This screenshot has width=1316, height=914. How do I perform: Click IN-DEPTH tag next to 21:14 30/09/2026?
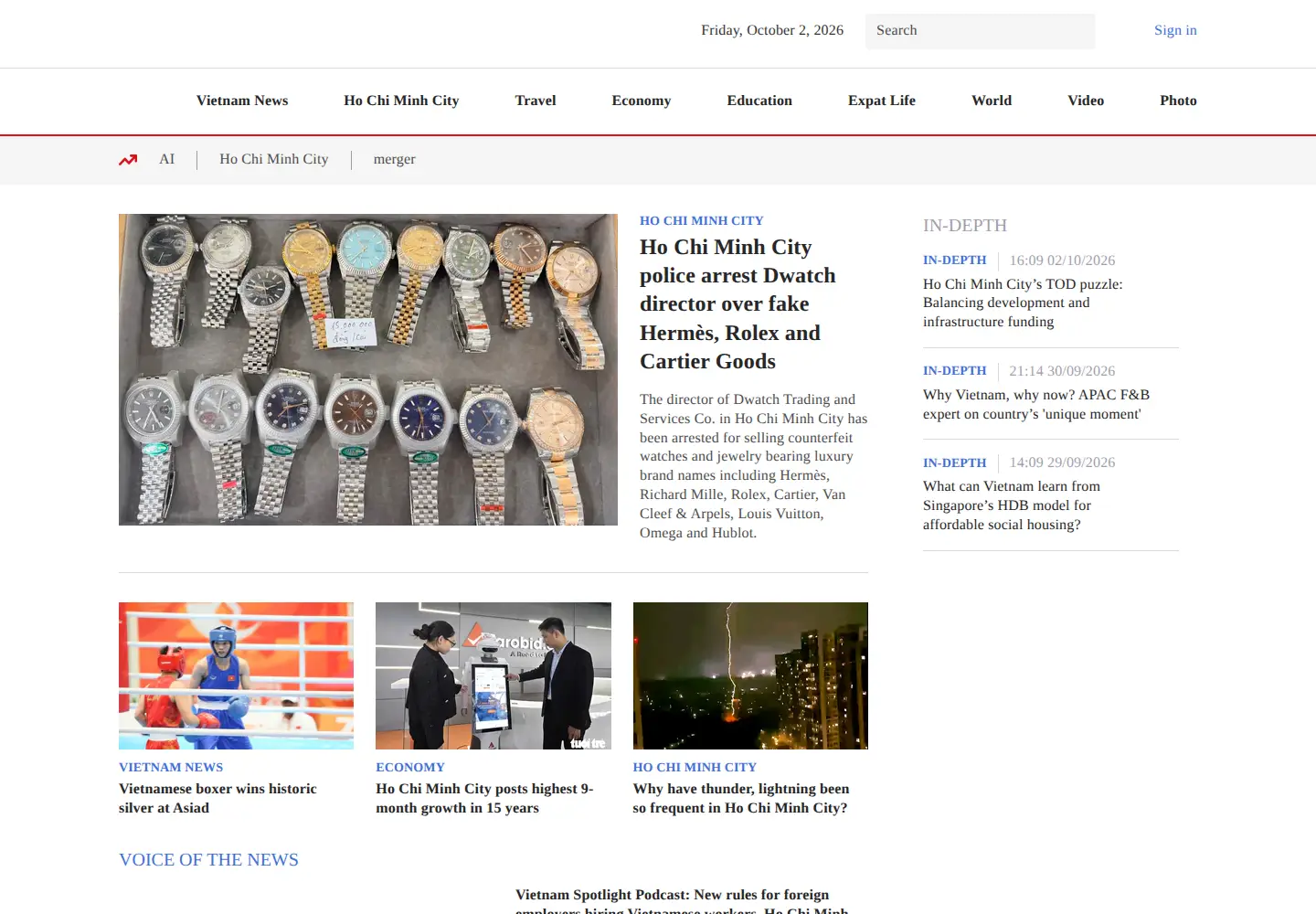point(955,371)
